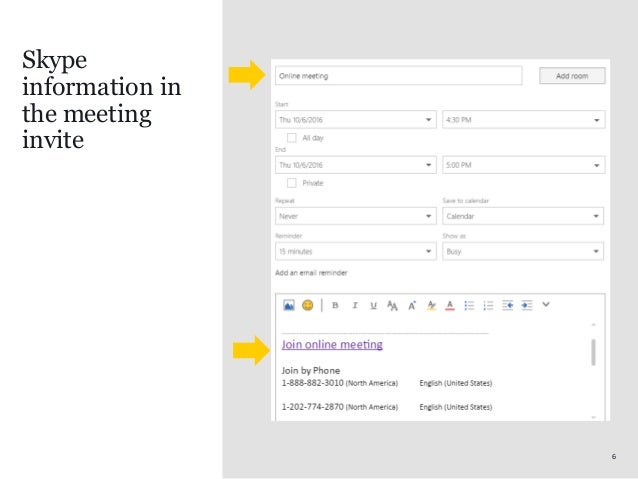
Task: Click the grow font A icon
Action: coord(412,305)
